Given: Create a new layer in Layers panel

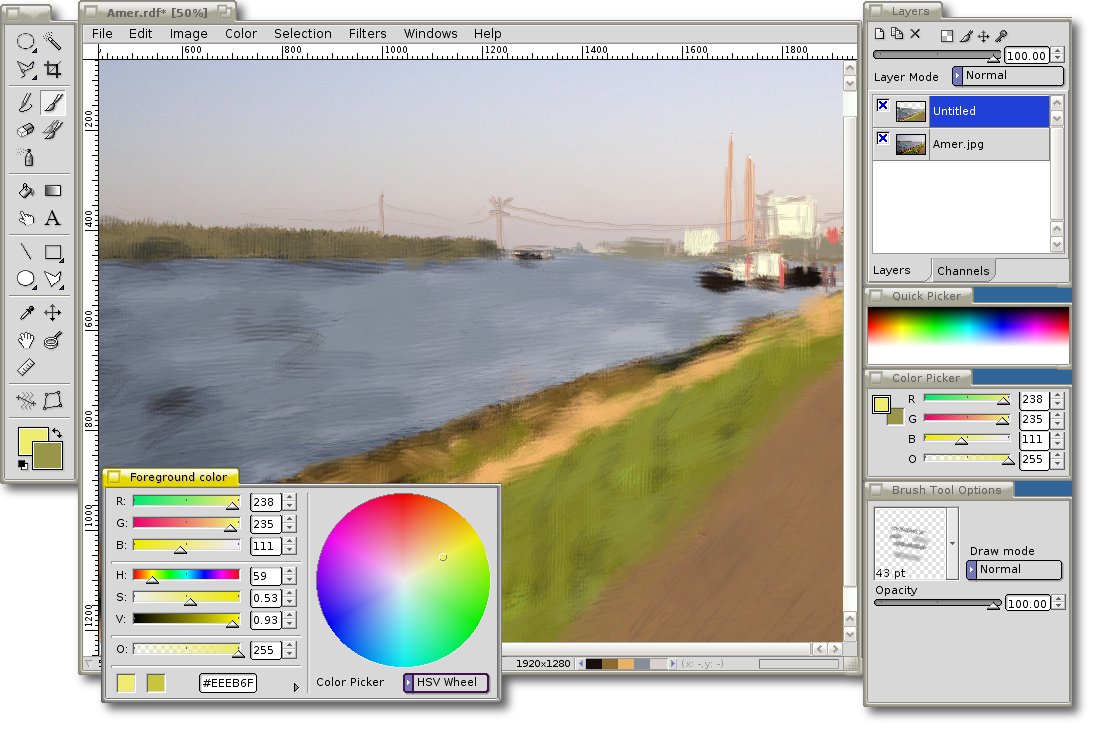Looking at the screenshot, I should (x=879, y=33).
